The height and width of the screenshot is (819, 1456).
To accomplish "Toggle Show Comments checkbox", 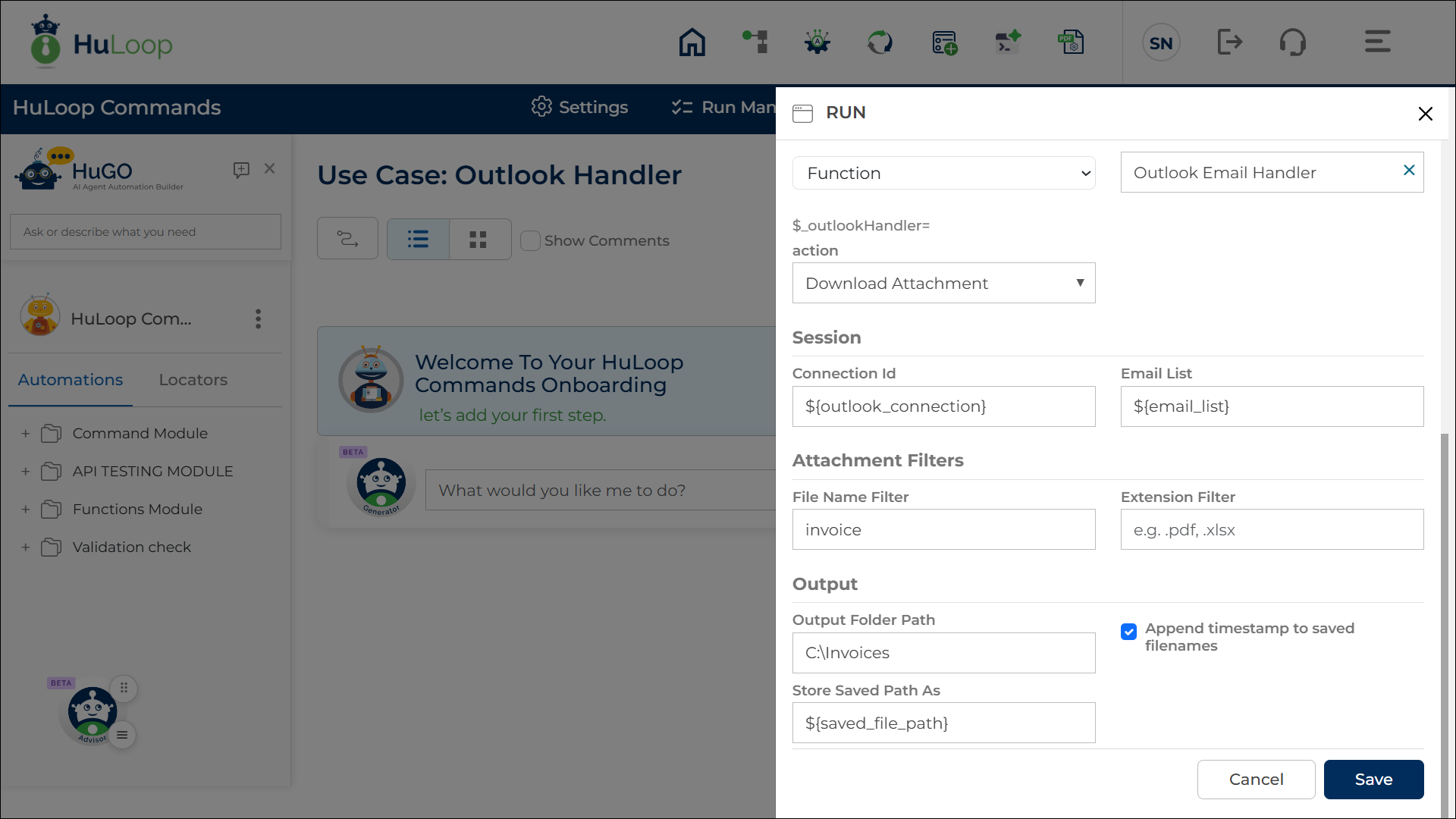I will pyautogui.click(x=530, y=240).
